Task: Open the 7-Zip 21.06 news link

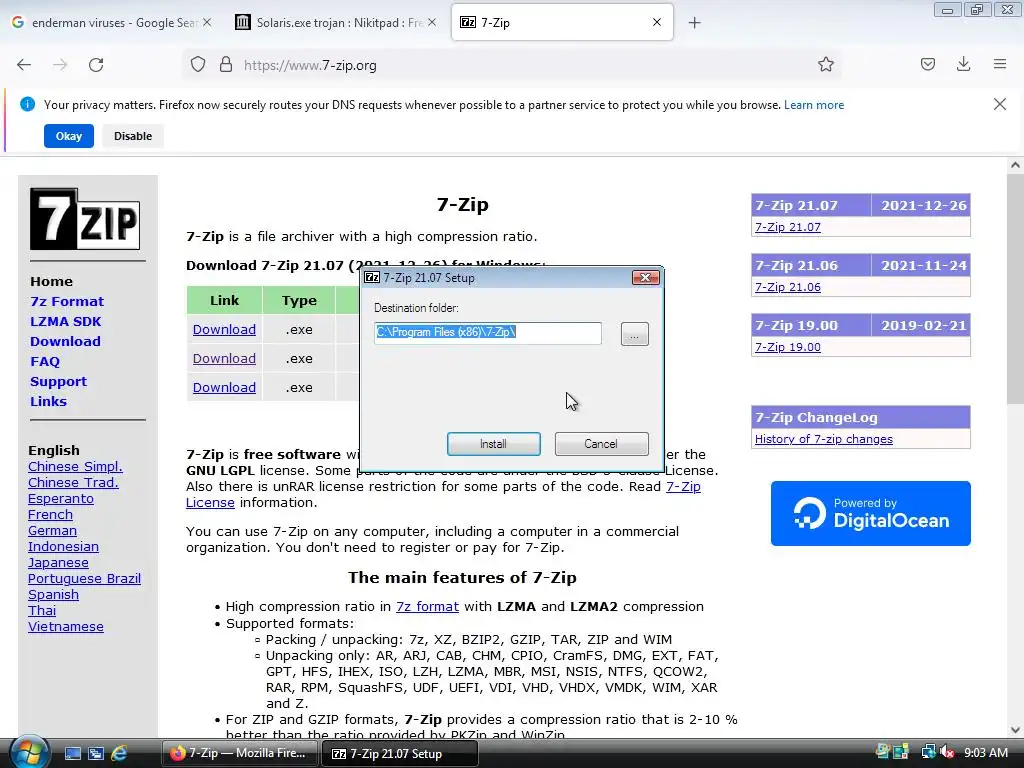Action: click(x=788, y=287)
